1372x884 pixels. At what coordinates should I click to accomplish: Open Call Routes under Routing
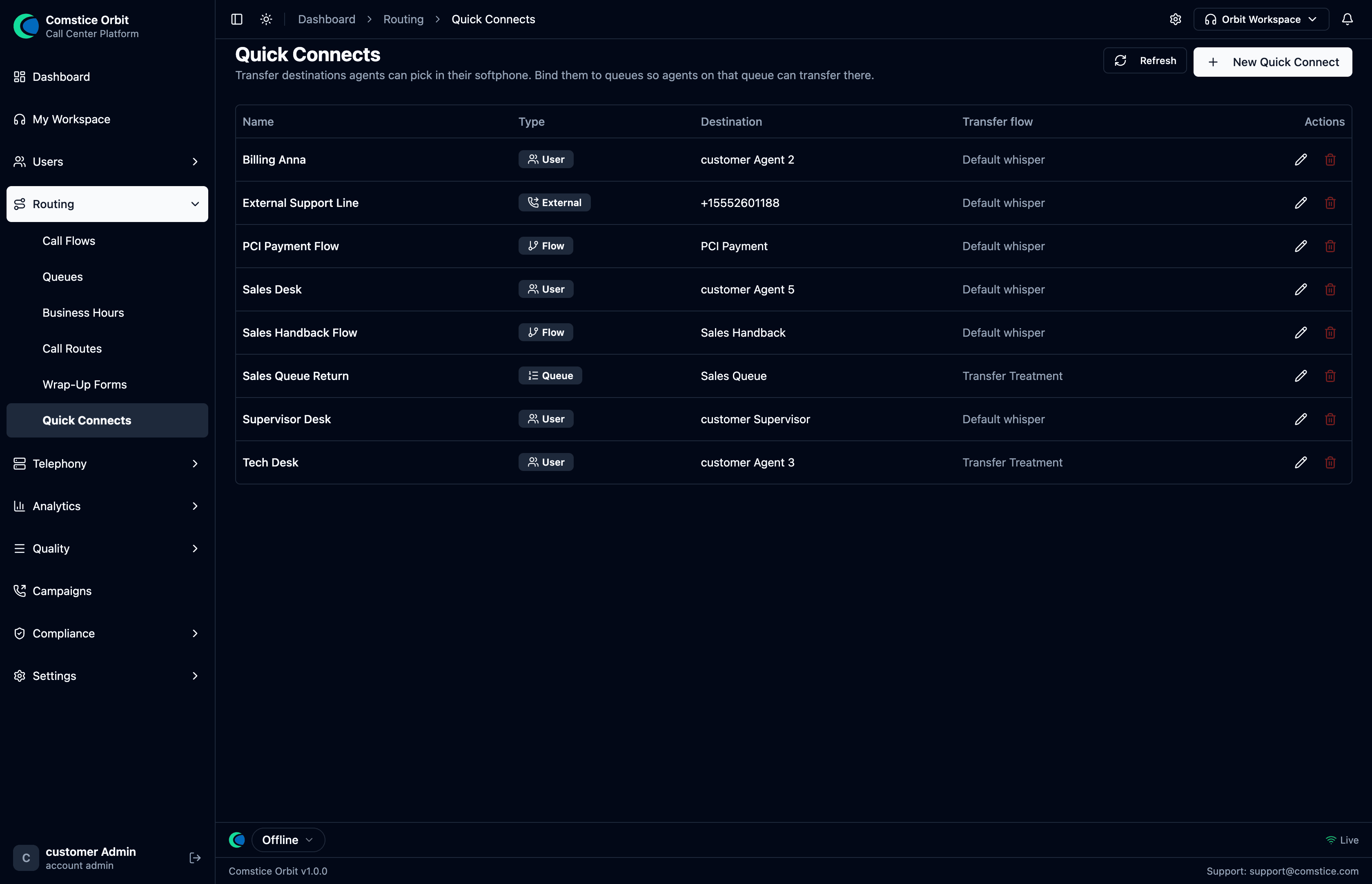pos(107,349)
